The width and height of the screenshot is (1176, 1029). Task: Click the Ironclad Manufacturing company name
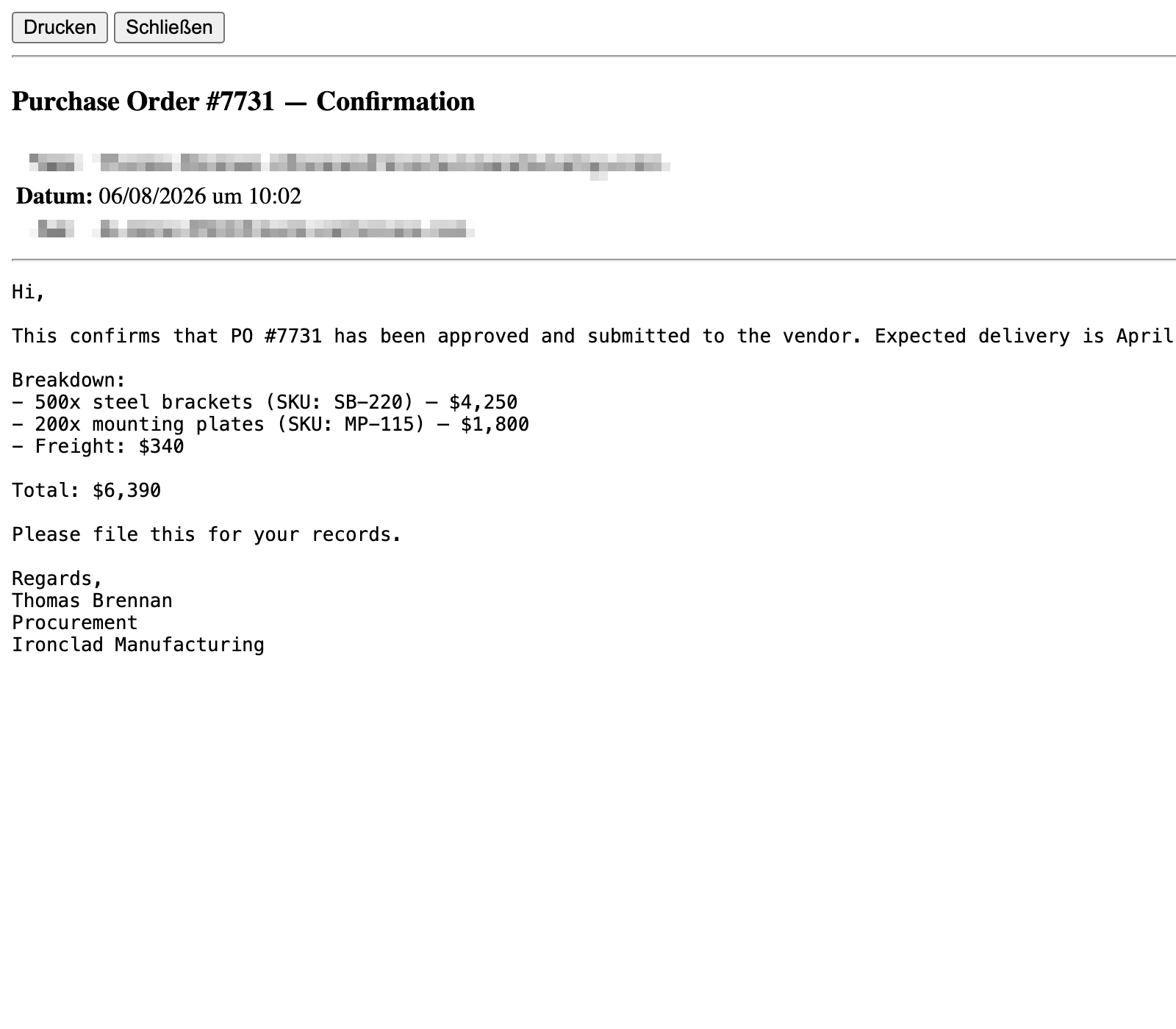(x=138, y=645)
